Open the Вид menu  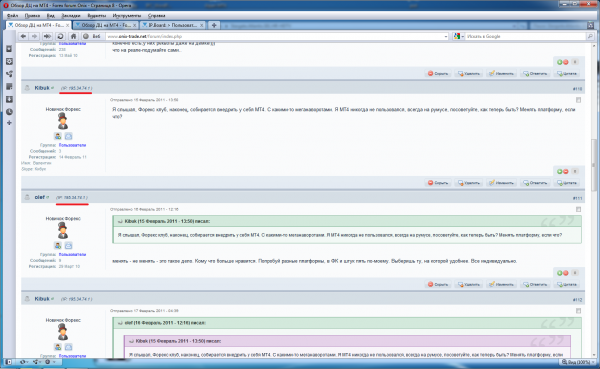[51, 16]
